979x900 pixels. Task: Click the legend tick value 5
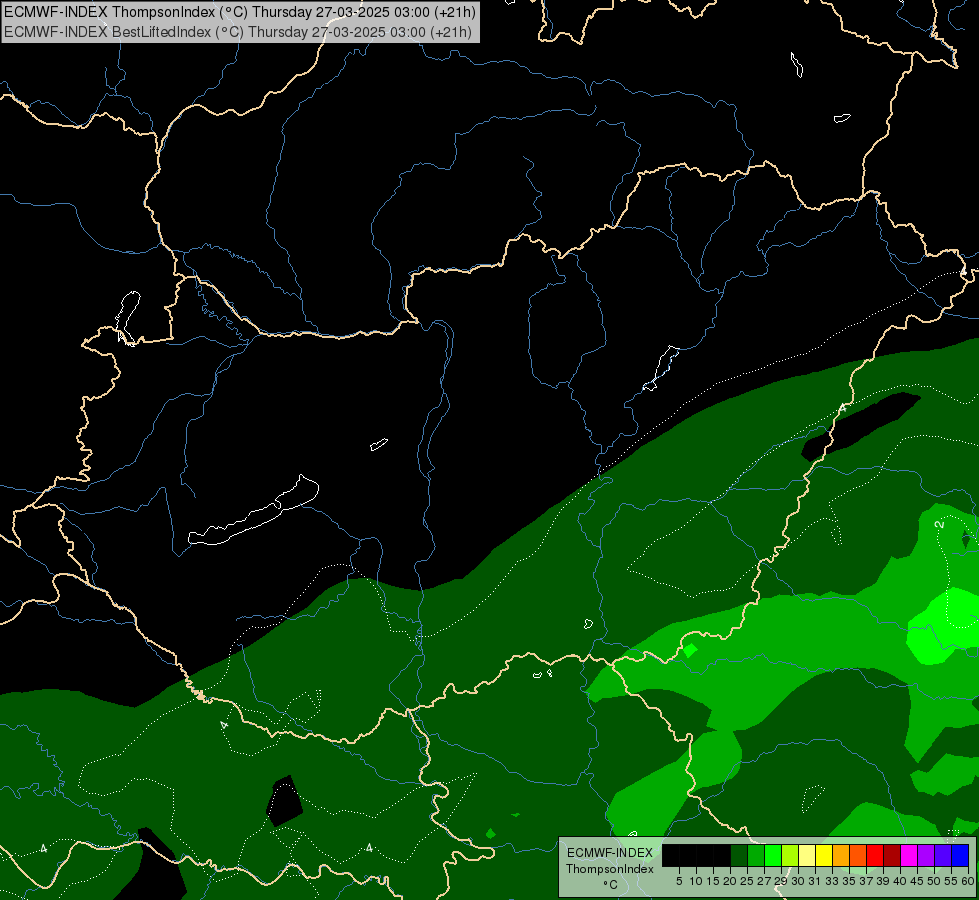click(x=679, y=881)
